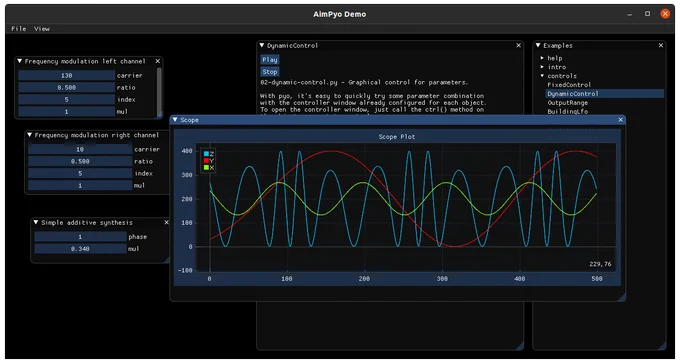Open the File menu
The height and width of the screenshot is (364, 680).
pyautogui.click(x=19, y=29)
